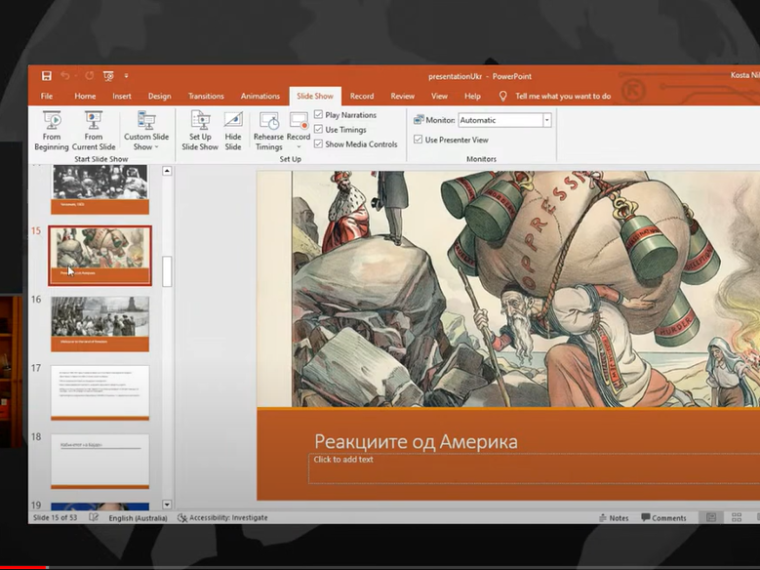The height and width of the screenshot is (570, 760).
Task: Expand the Record dropdown arrow under Record
Action: coord(299,147)
